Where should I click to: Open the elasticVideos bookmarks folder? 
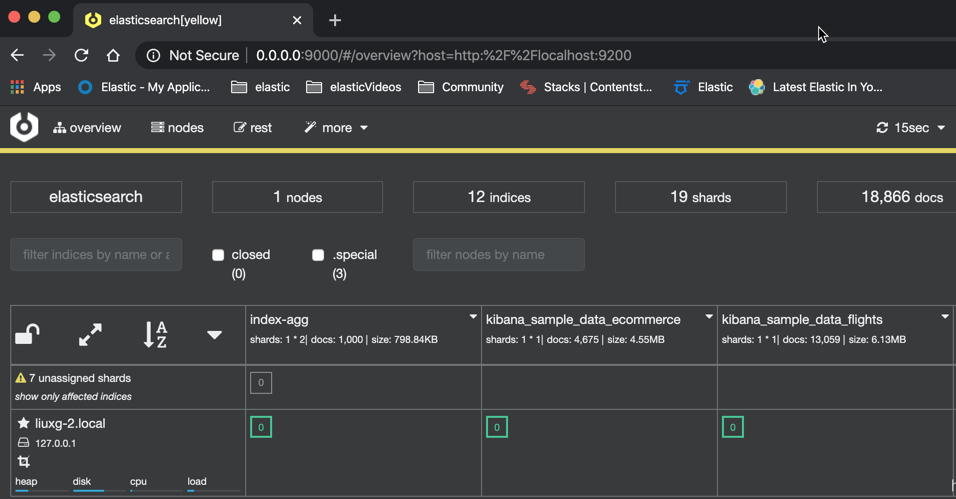(x=354, y=87)
